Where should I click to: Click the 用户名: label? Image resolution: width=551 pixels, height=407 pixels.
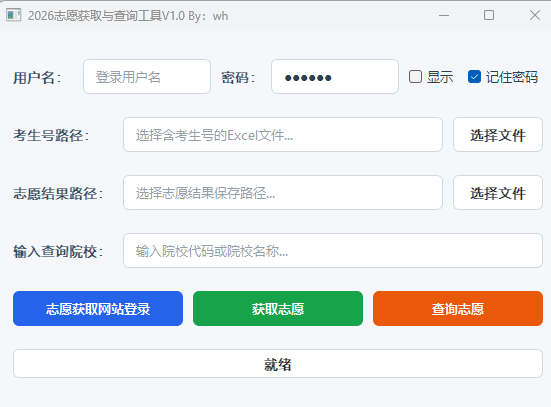37,78
